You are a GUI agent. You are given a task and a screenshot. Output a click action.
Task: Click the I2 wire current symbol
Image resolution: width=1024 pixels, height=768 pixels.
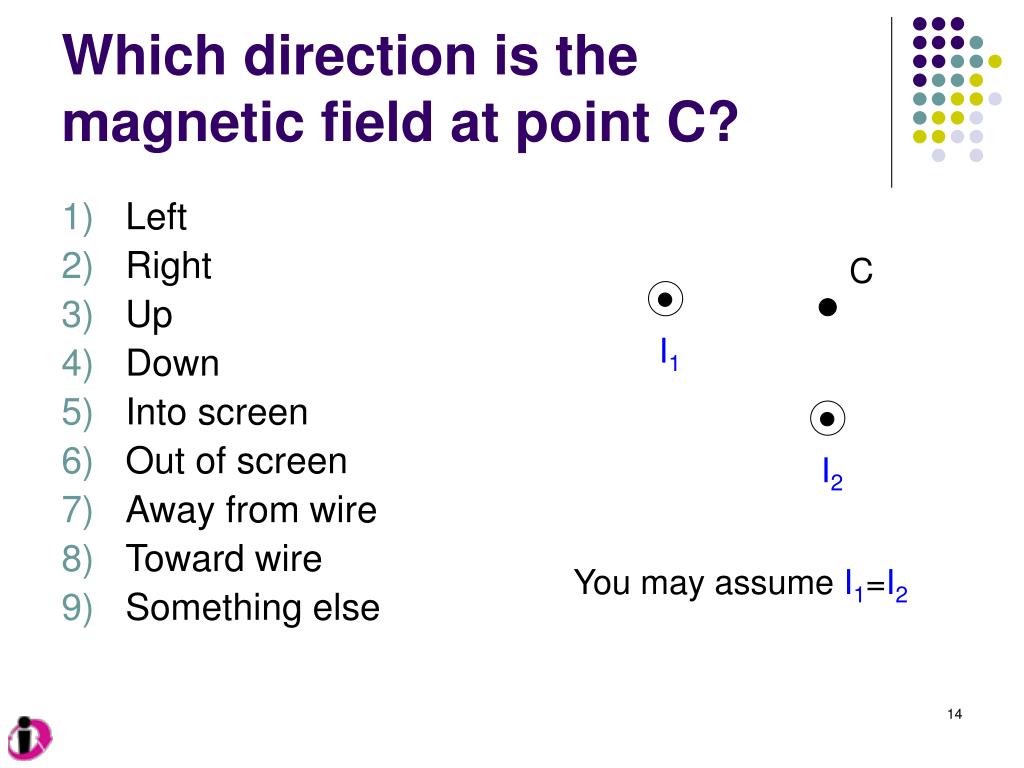tap(827, 418)
